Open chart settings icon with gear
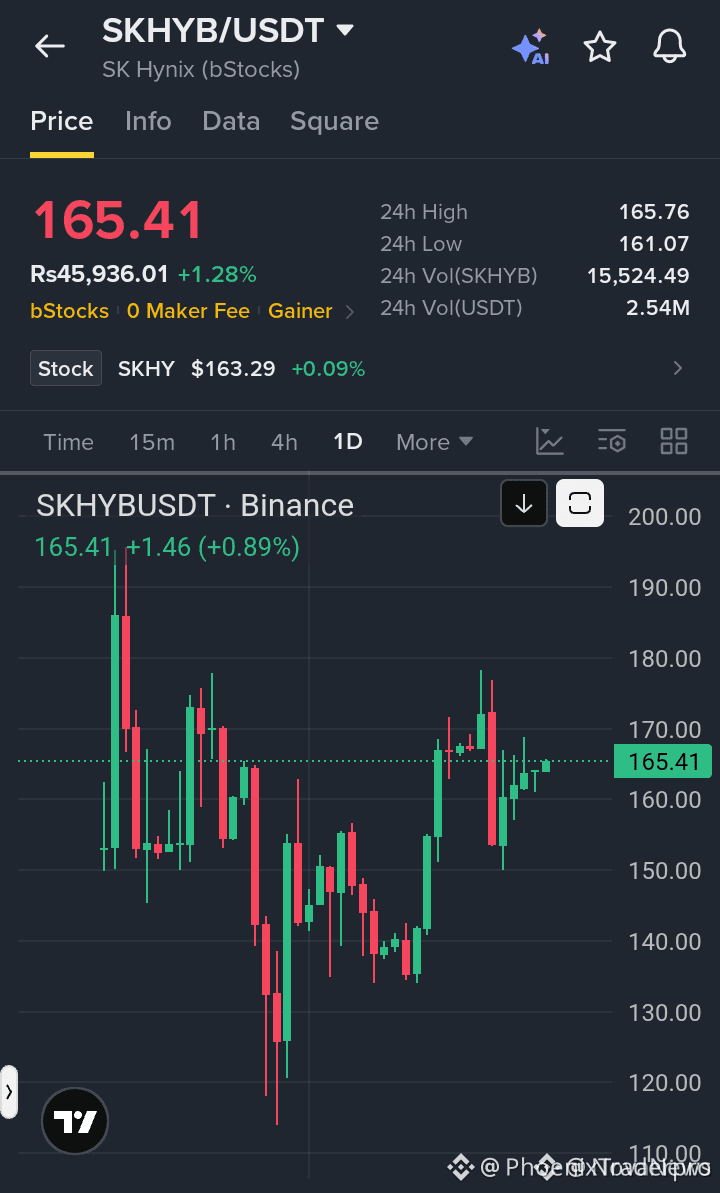This screenshot has height=1193, width=720. [x=612, y=441]
